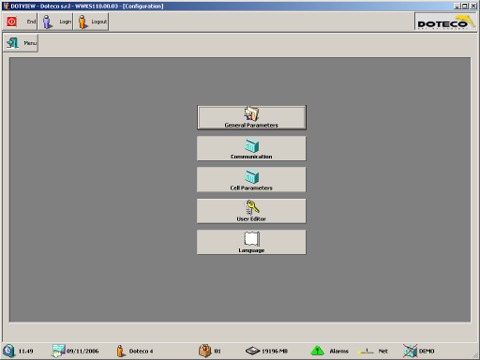Select the Doteco 4 user icon
The height and width of the screenshot is (360, 480).
coord(120,351)
